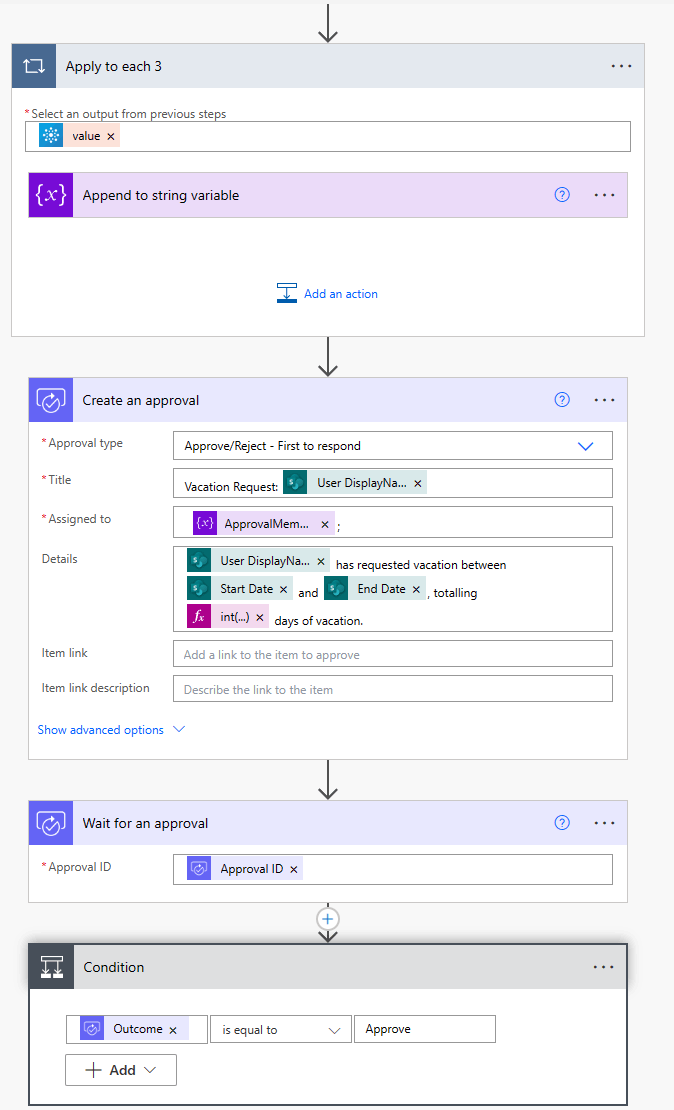Click the fx int(...) expression token in Details

click(200, 615)
